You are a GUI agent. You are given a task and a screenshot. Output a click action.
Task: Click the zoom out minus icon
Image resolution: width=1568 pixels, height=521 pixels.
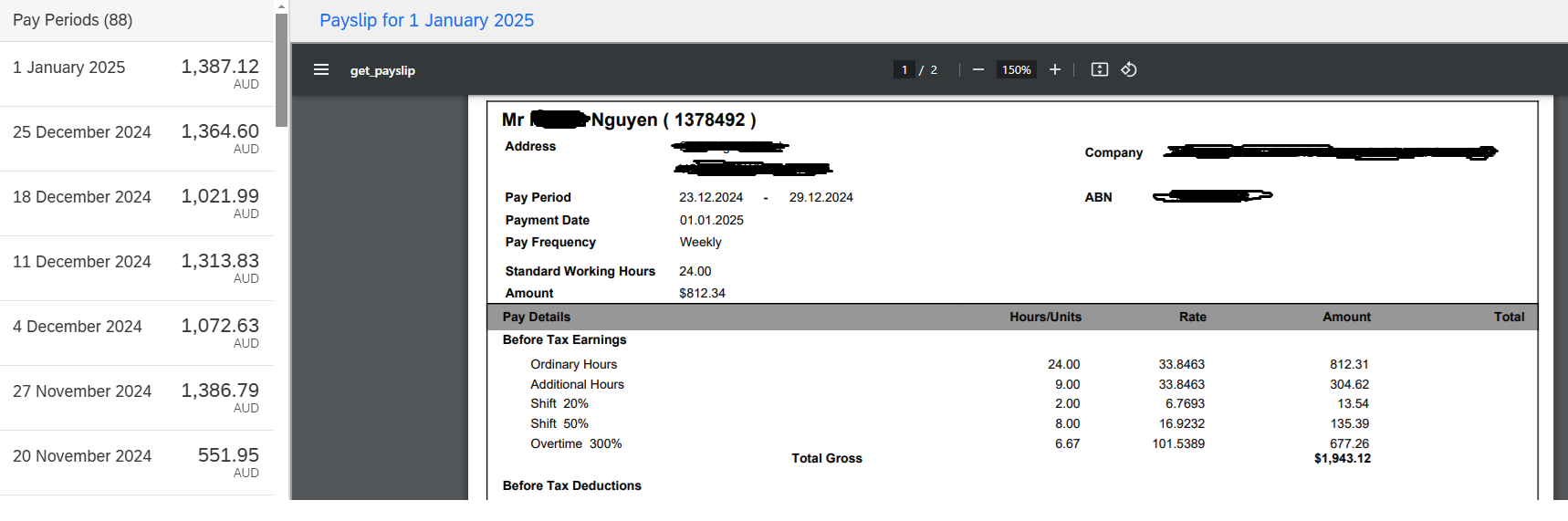coord(977,69)
